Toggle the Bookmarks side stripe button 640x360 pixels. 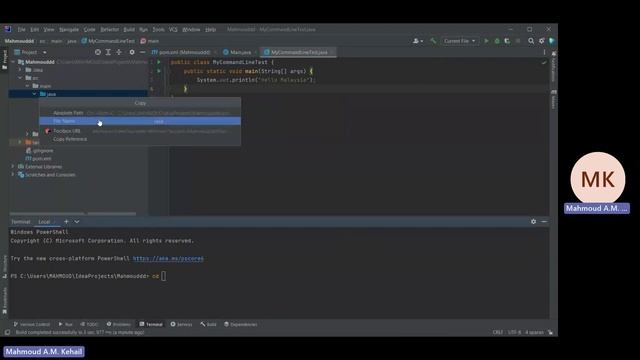(x=5, y=300)
